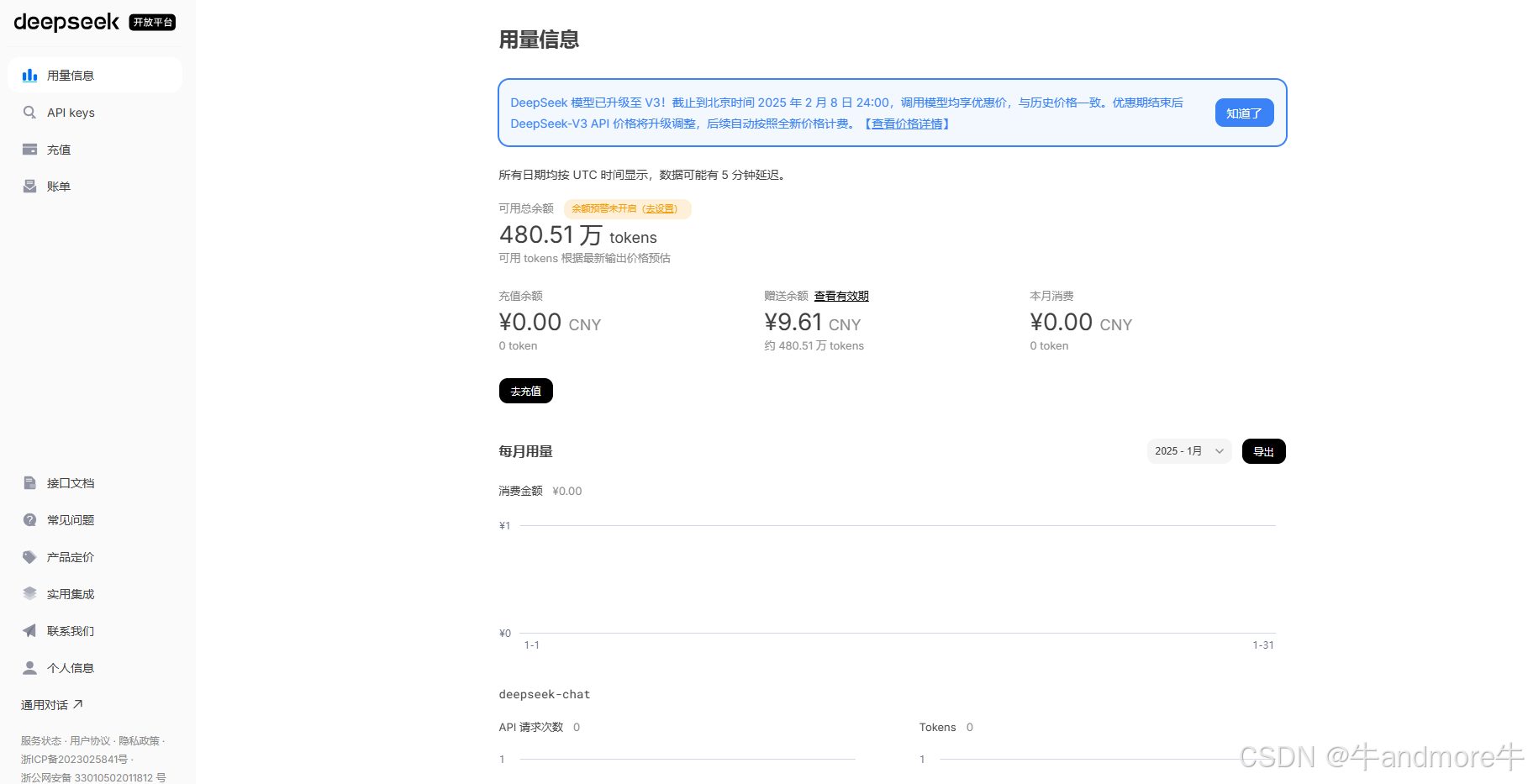Click the deepseek-chat model heading

pos(545,694)
